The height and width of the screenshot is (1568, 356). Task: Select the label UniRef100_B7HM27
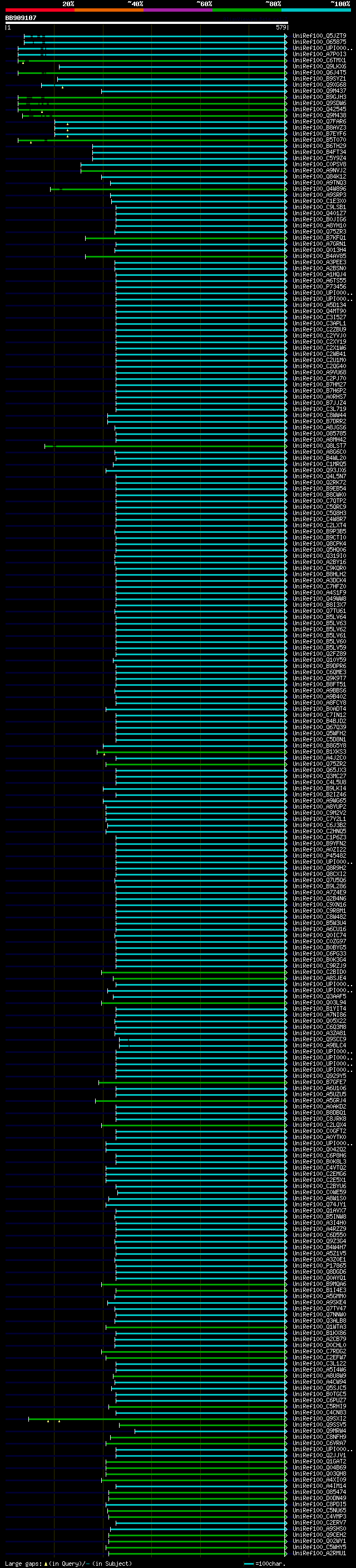coord(319,385)
